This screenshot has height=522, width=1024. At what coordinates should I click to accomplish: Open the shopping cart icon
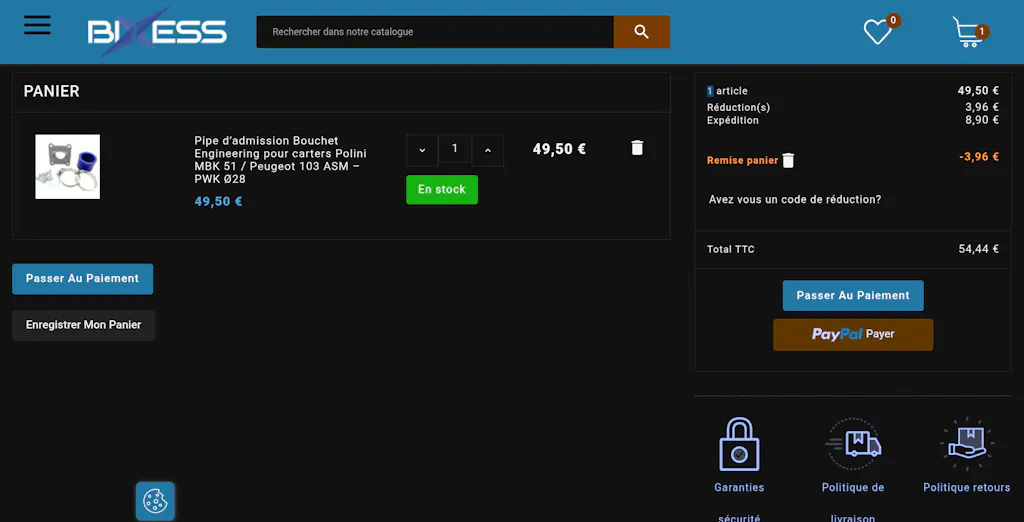tap(967, 33)
